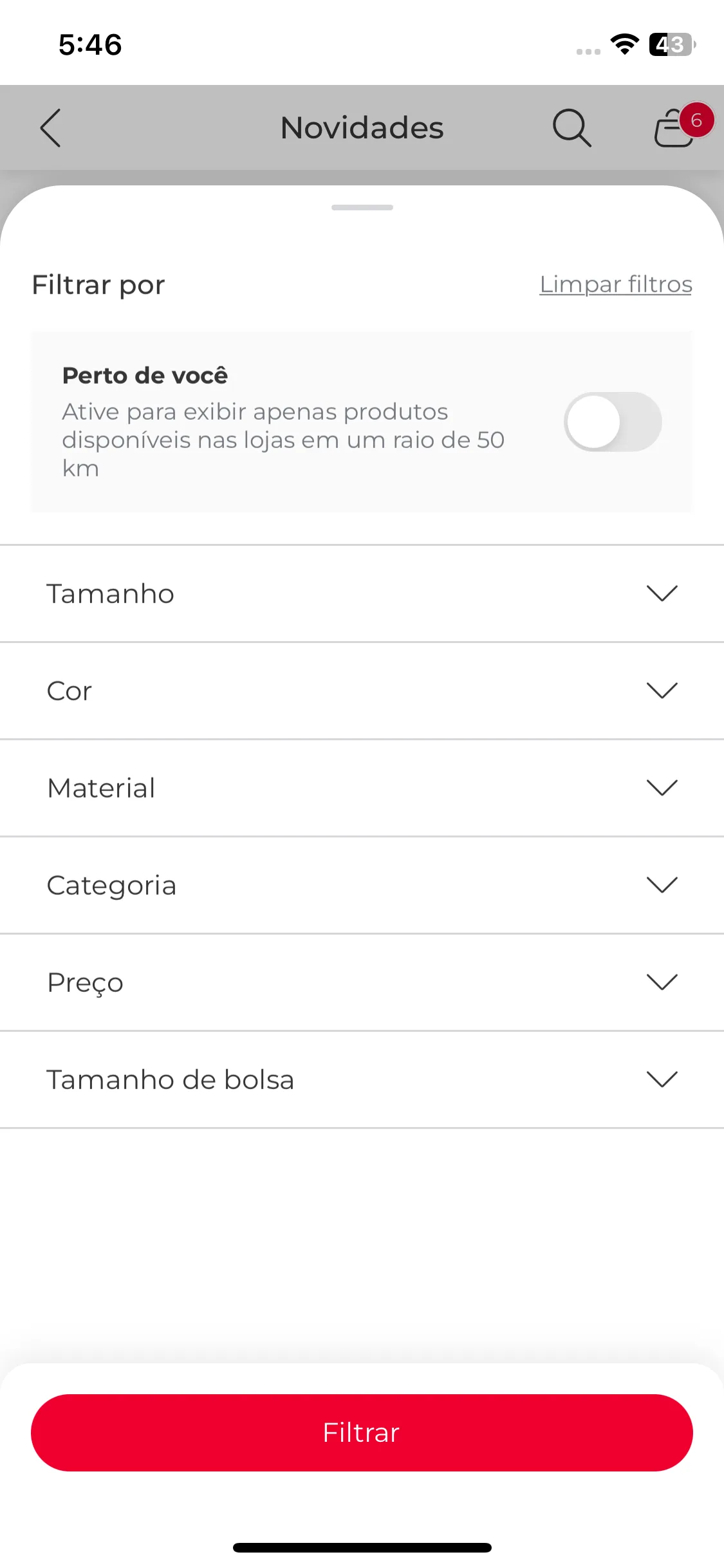This screenshot has width=724, height=1568.
Task: Tap the sheet drag handle bar
Action: (362, 207)
